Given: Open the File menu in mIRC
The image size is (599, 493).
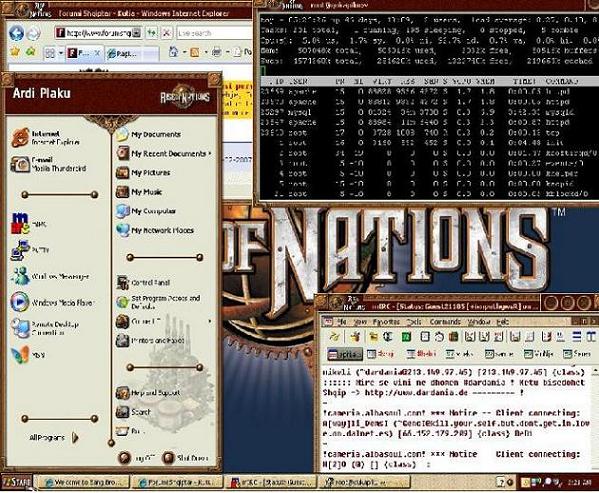Looking at the screenshot, I should coord(342,322).
